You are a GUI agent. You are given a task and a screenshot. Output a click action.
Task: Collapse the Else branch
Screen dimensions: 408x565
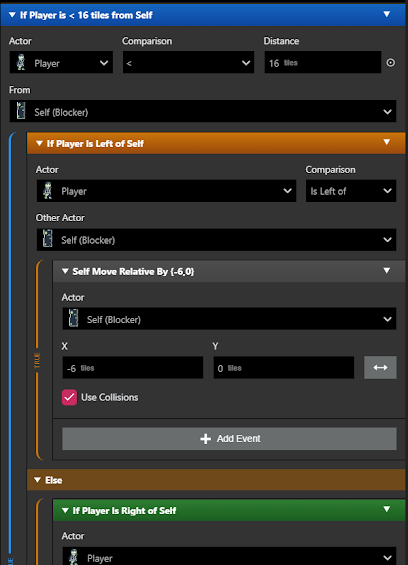point(37,480)
